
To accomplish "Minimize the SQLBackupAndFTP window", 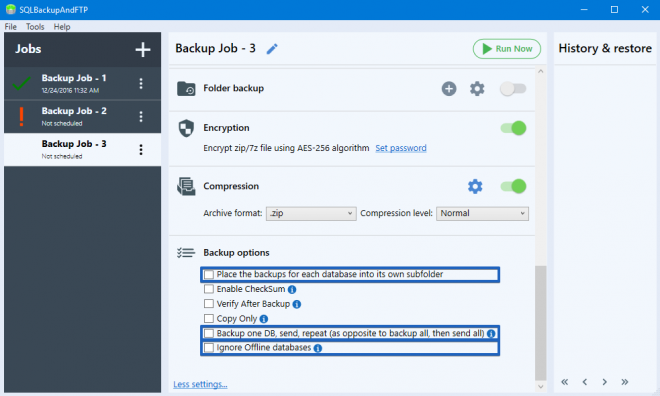I will pos(584,9).
